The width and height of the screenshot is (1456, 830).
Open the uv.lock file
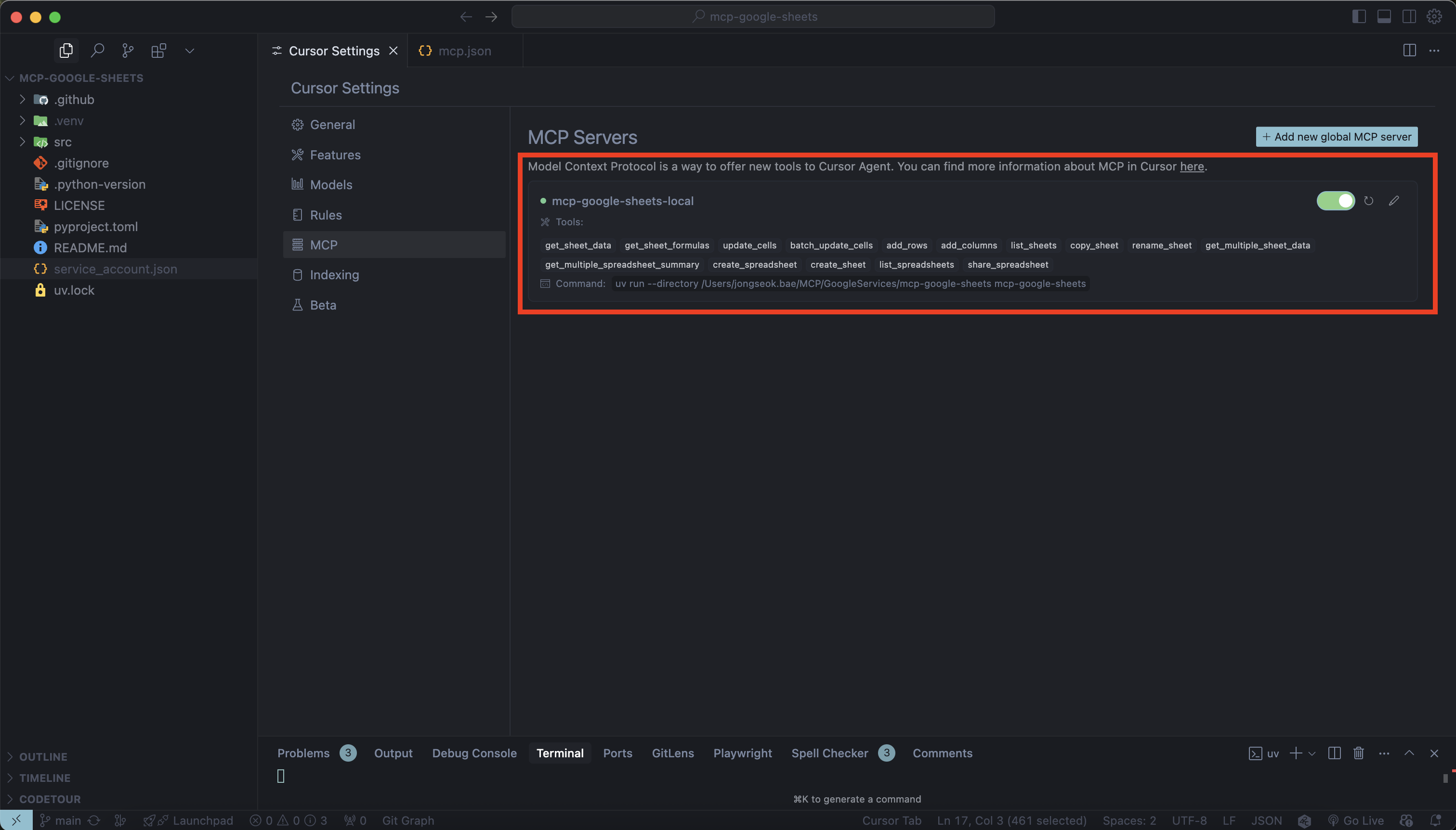pos(74,290)
